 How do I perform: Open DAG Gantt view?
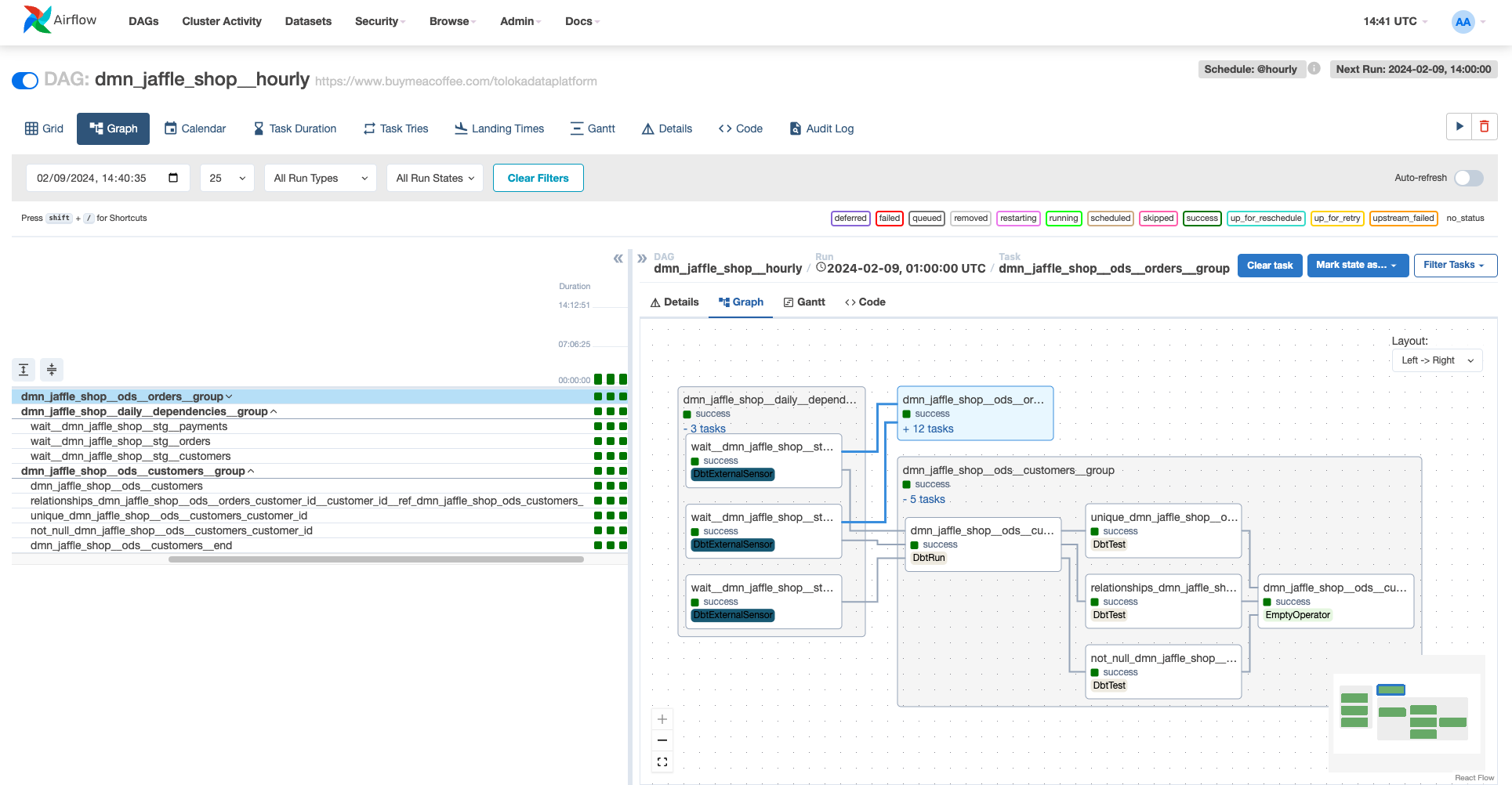click(x=593, y=128)
